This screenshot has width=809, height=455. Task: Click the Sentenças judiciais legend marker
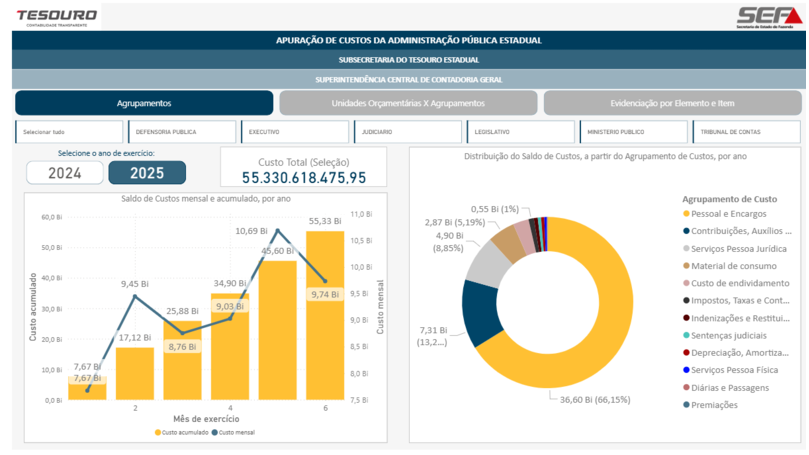686,335
